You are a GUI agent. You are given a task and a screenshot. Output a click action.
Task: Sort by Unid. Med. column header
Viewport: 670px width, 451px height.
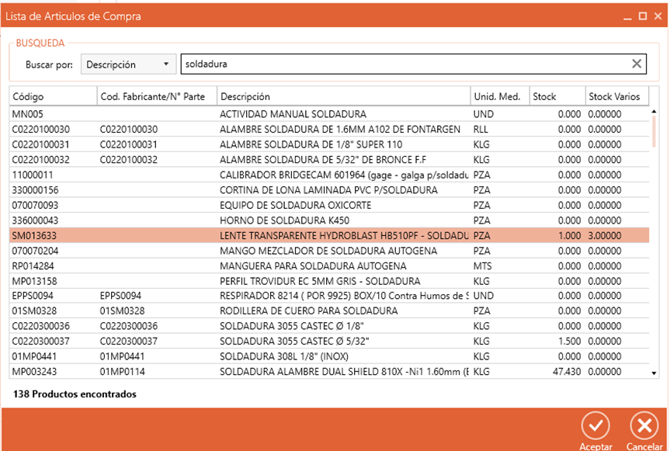point(500,97)
